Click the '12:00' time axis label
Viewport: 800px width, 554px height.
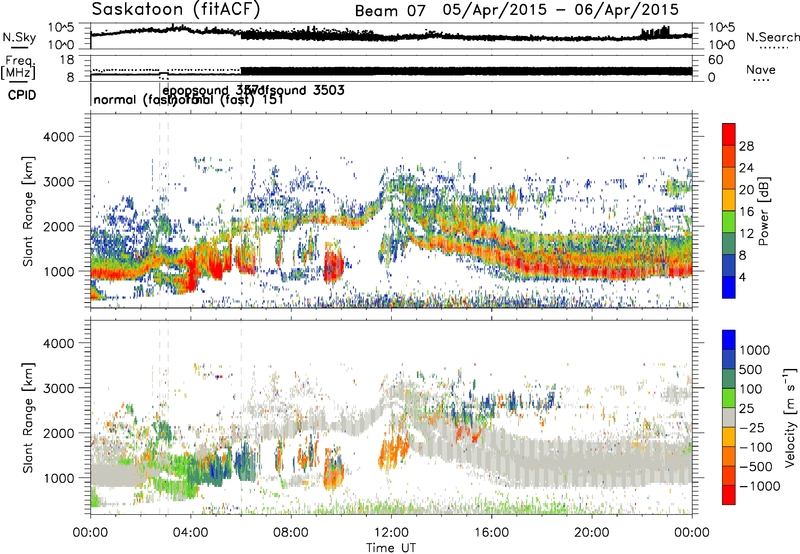tap(391, 533)
